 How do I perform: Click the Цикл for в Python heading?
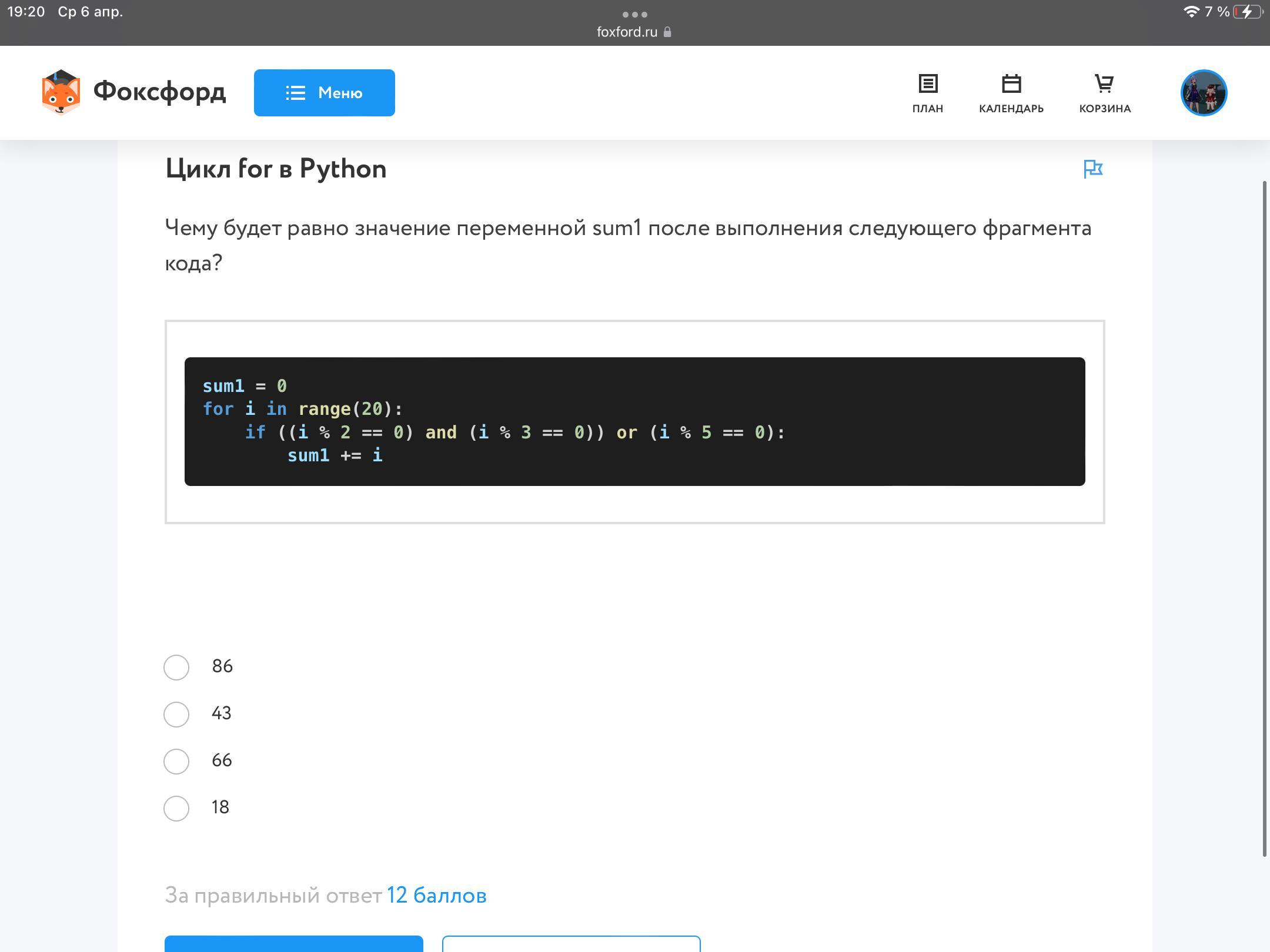tap(276, 169)
